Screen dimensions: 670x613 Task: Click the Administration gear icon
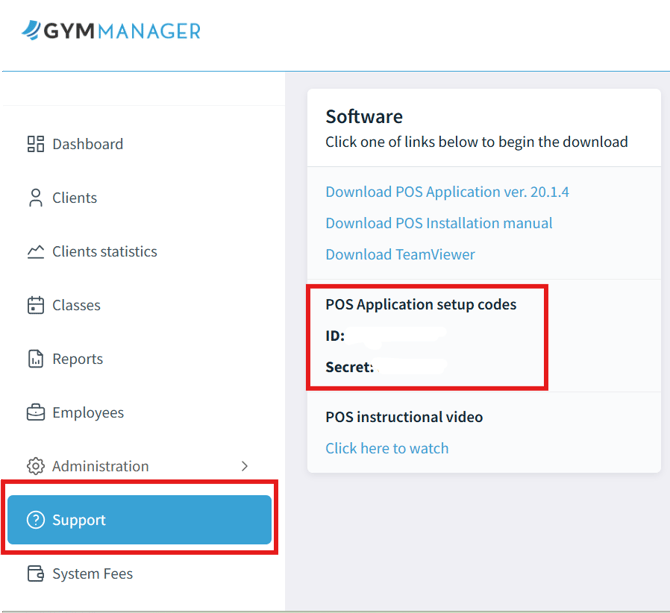click(36, 466)
